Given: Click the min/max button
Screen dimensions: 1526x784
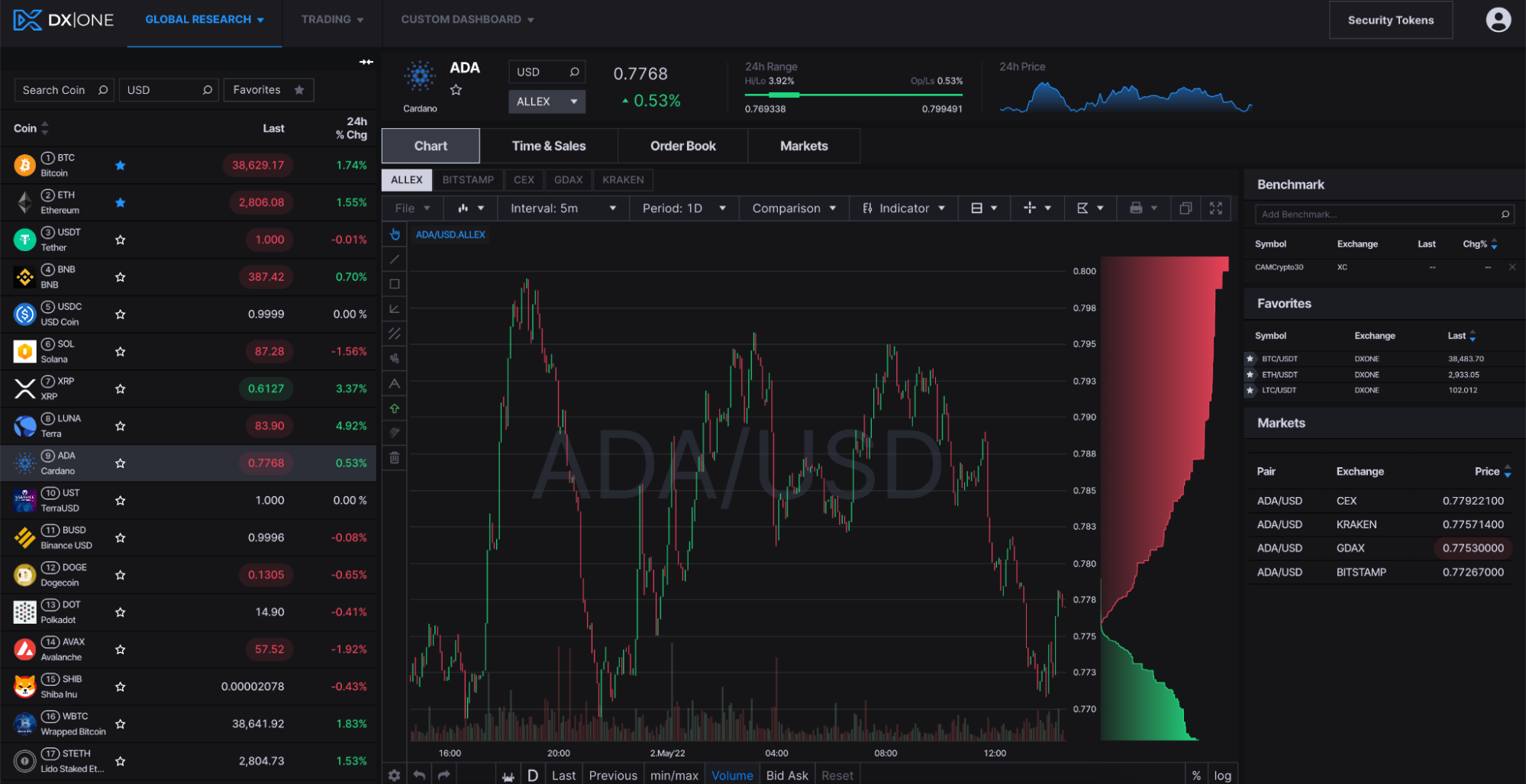Looking at the screenshot, I should 673,775.
